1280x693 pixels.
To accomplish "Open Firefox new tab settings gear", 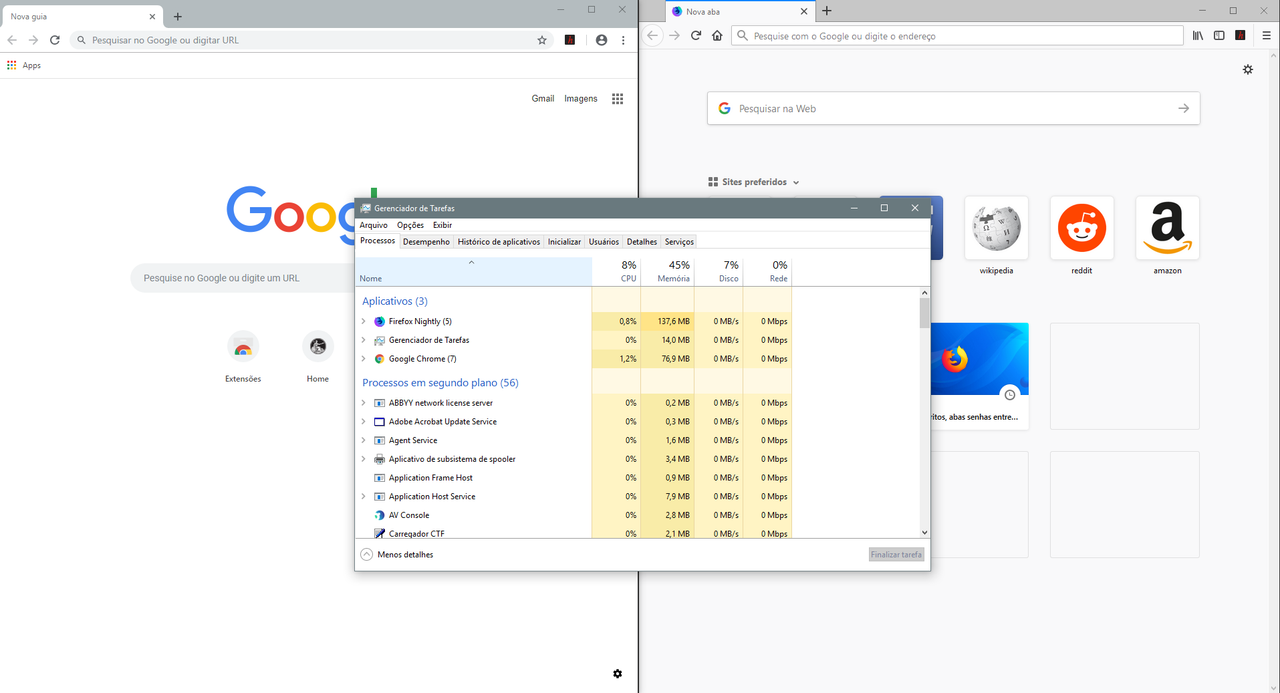I will (x=1248, y=70).
